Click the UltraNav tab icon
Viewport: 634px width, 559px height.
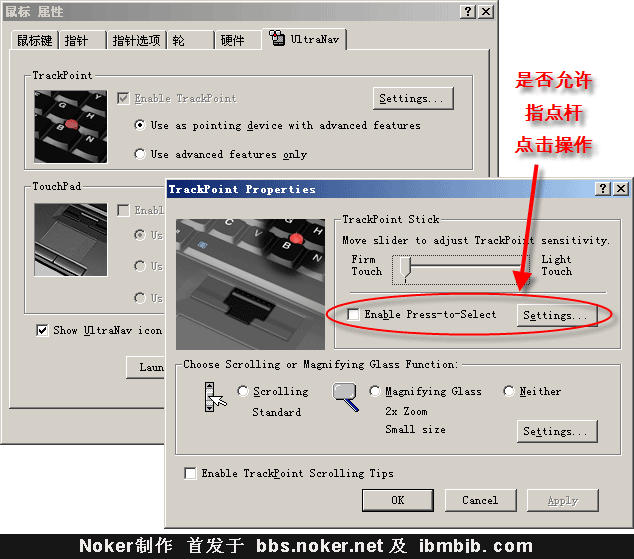(x=277, y=40)
